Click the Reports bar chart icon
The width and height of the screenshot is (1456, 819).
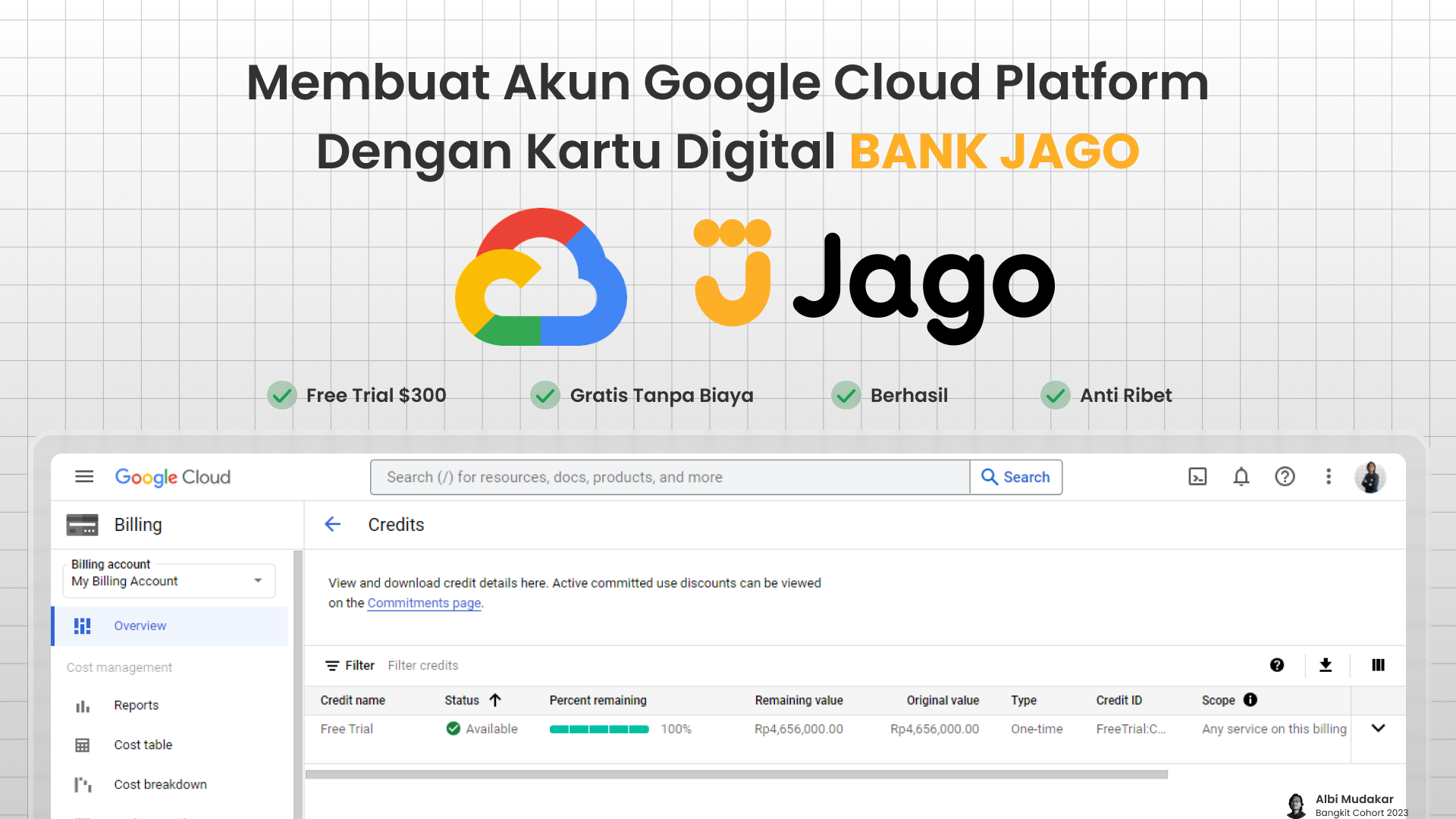coord(83,706)
